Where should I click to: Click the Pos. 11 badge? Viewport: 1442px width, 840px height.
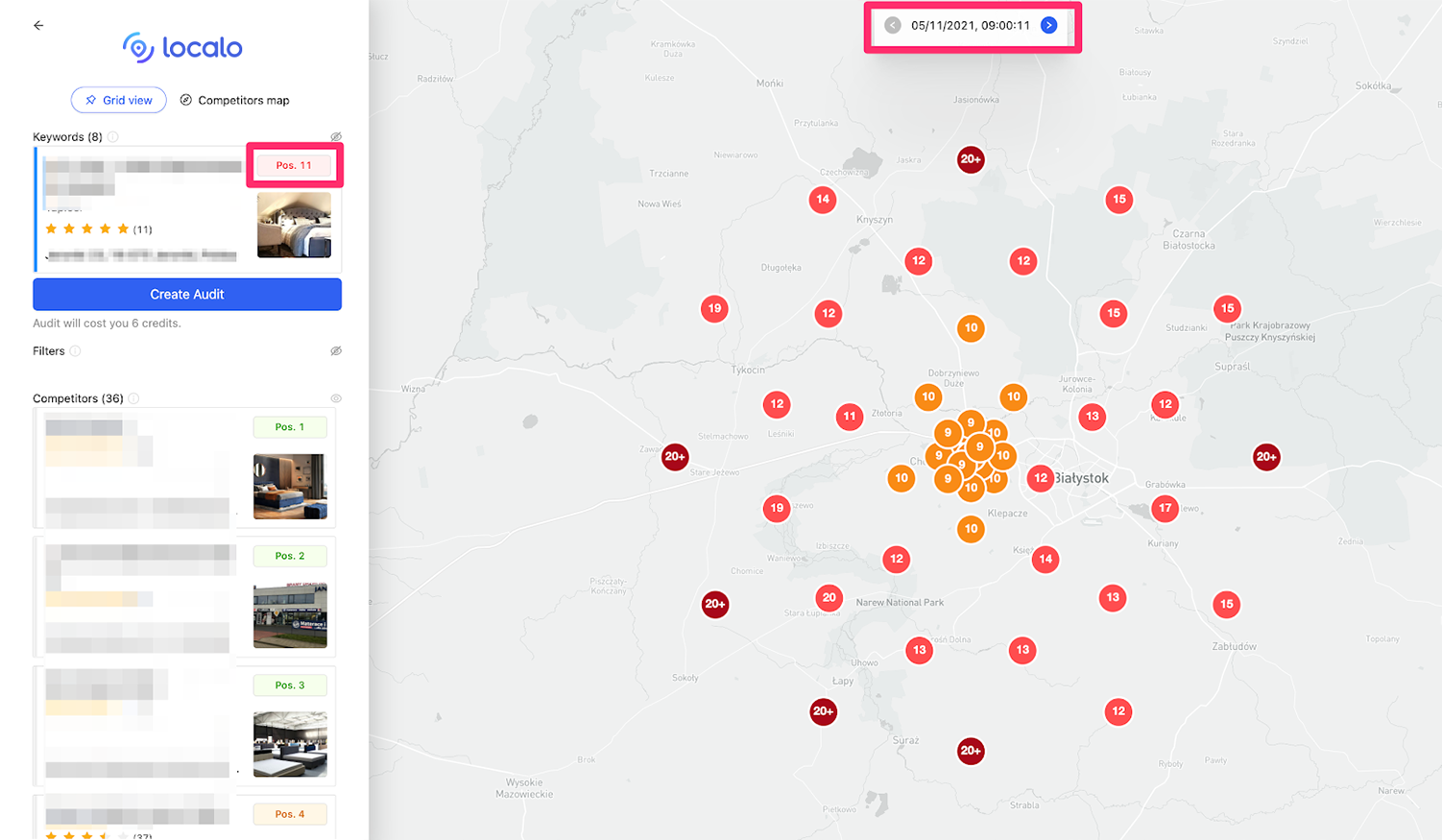point(294,165)
